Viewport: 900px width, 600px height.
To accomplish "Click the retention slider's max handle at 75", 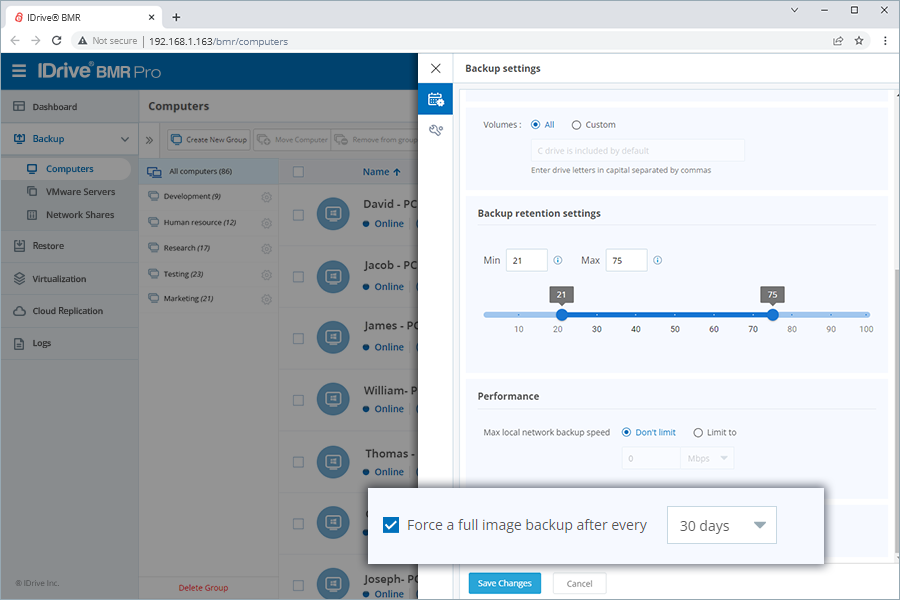I will pyautogui.click(x=772, y=315).
